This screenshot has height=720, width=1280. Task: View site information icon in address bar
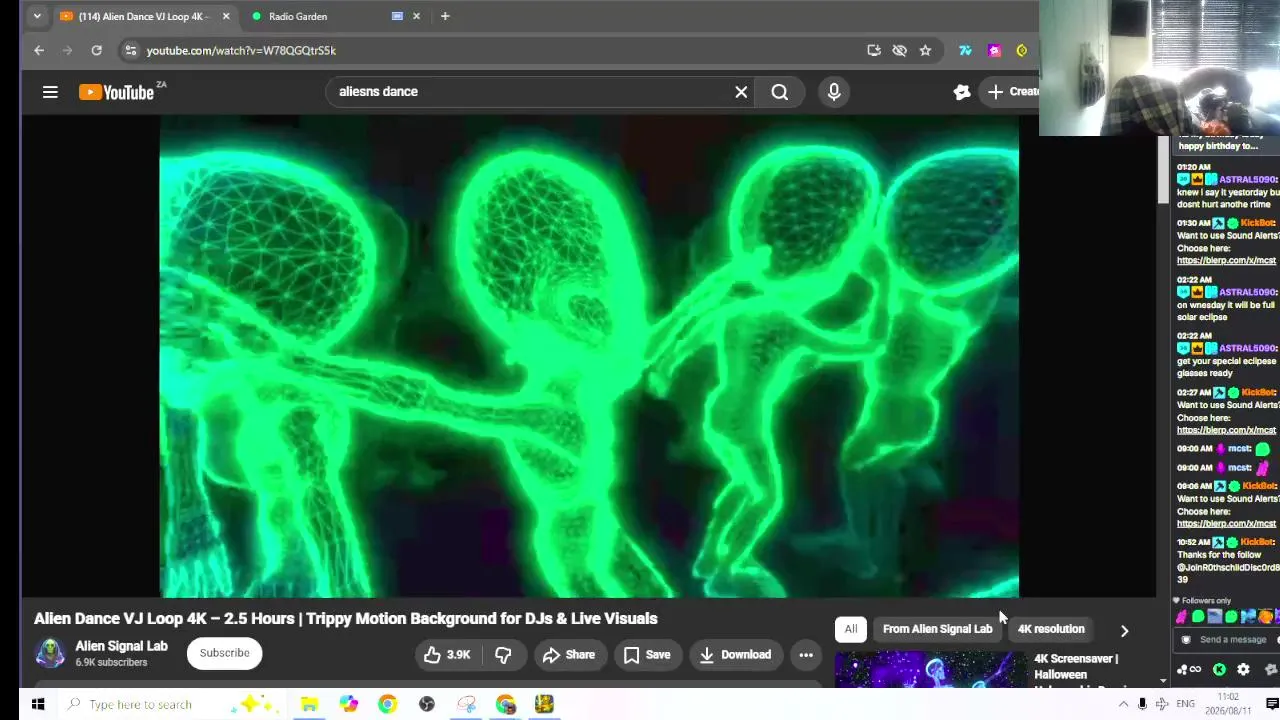pyautogui.click(x=130, y=50)
